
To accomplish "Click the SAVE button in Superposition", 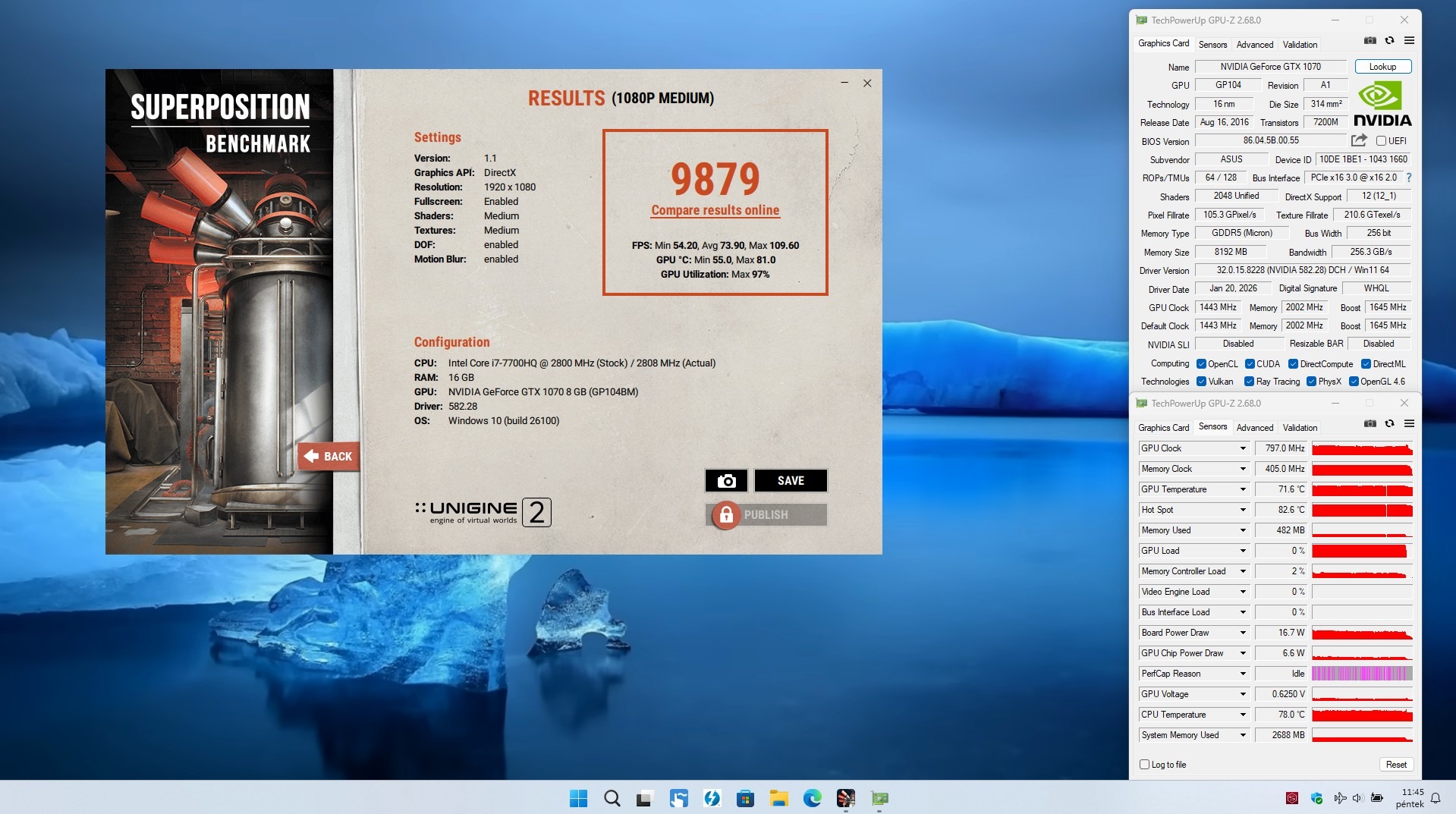I will [791, 480].
